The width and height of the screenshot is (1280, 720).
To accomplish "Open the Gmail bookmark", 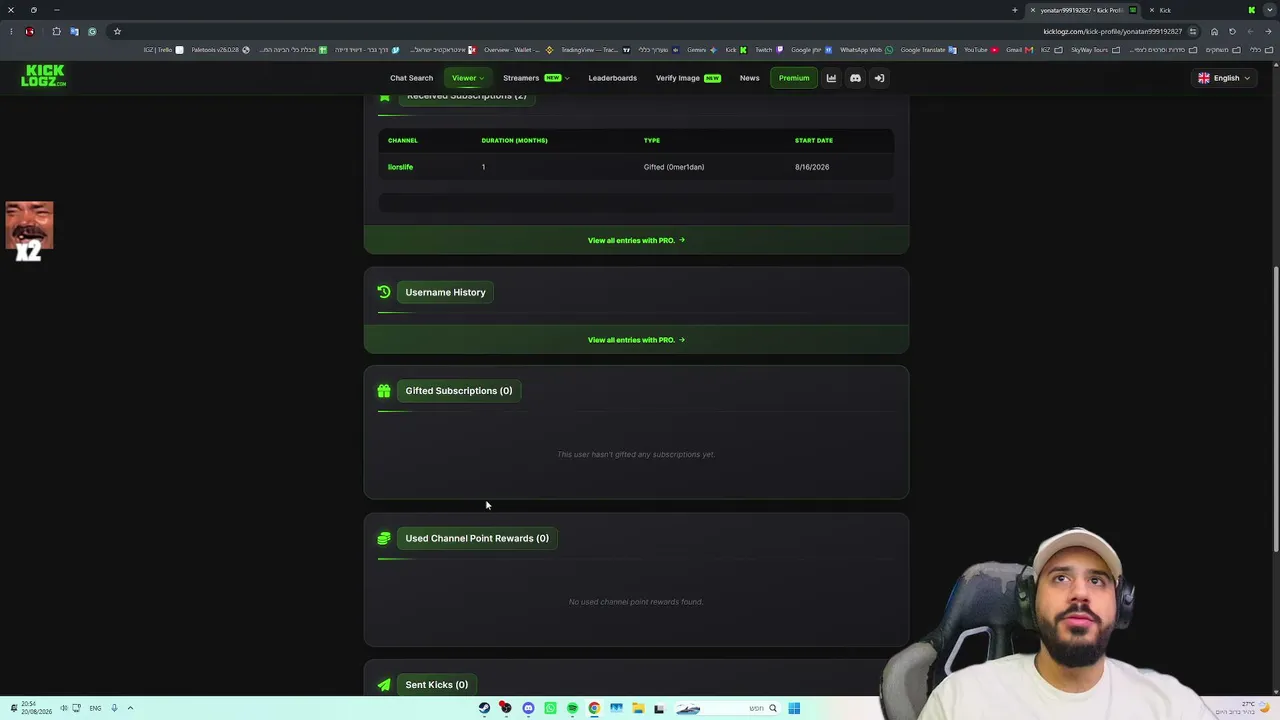I will (x=1019, y=50).
